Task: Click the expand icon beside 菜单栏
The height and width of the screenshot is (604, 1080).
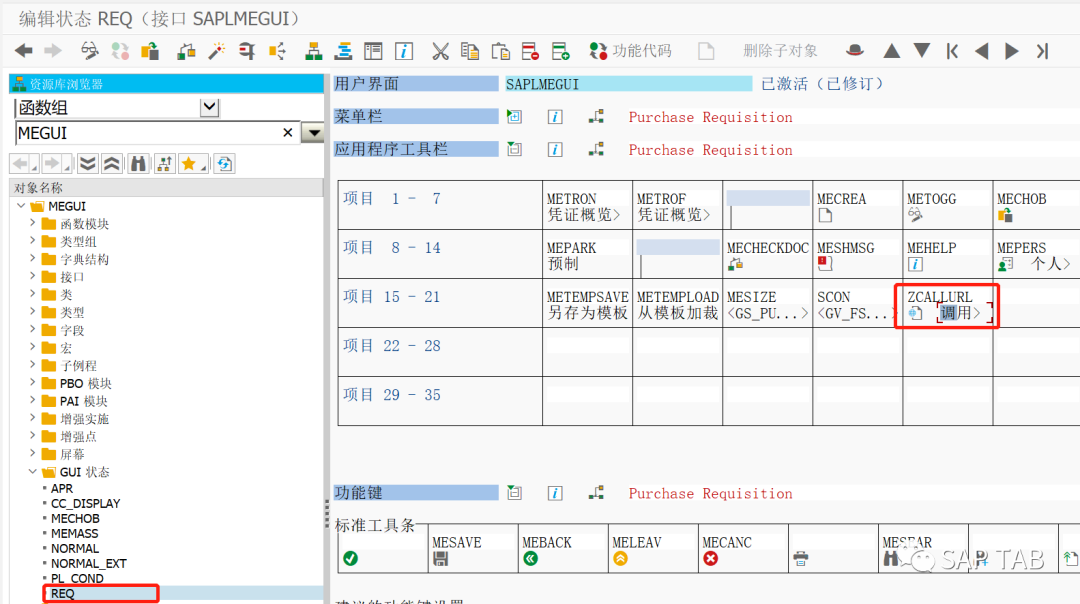Action: pos(514,116)
